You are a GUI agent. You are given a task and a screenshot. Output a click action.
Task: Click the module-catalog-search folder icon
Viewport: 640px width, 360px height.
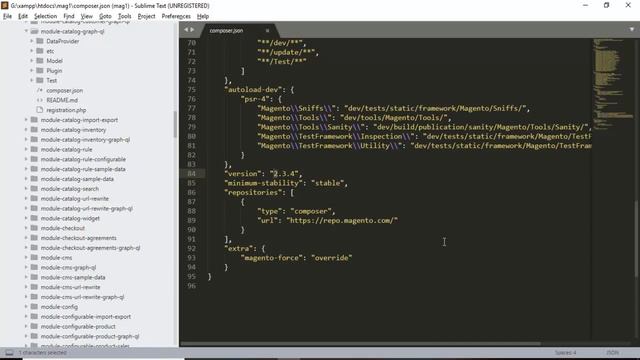[34, 189]
